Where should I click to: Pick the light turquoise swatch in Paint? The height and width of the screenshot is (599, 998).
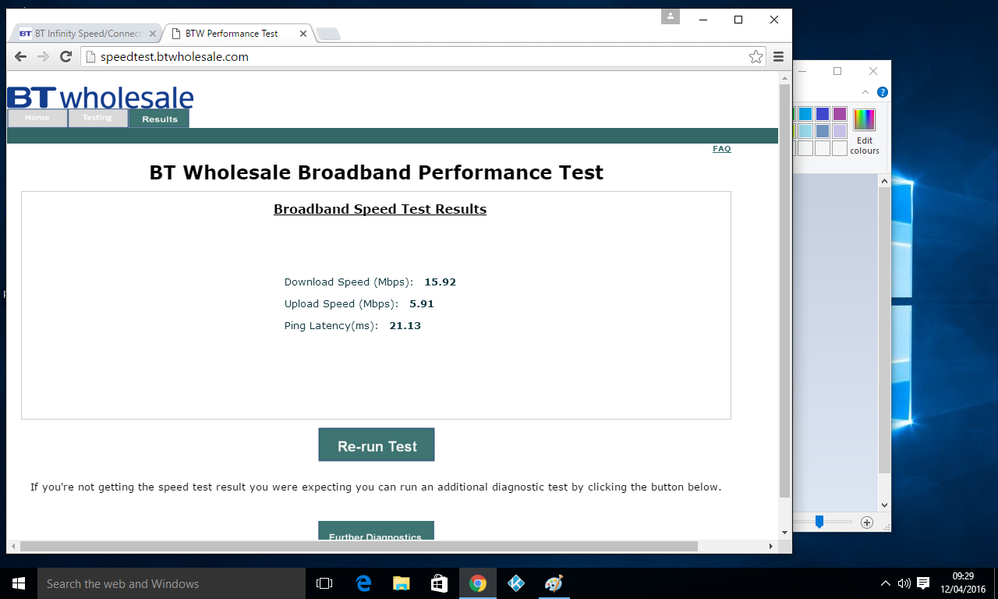[805, 131]
